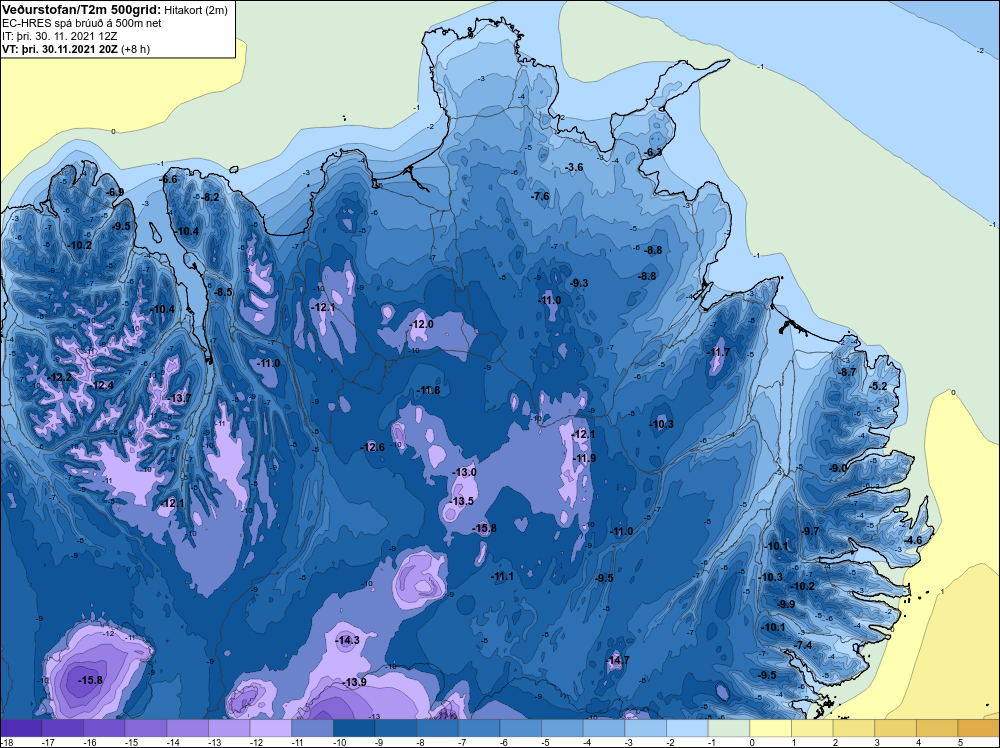The height and width of the screenshot is (748, 1000).
Task: Click the 'IT: þri. 30. 11. 2021 12Z' line
Action: pos(59,36)
